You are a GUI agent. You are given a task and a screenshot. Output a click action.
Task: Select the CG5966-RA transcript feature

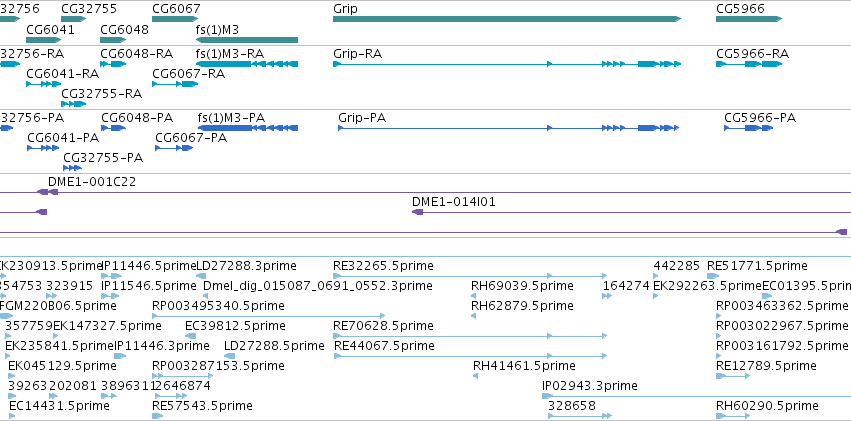[x=749, y=64]
